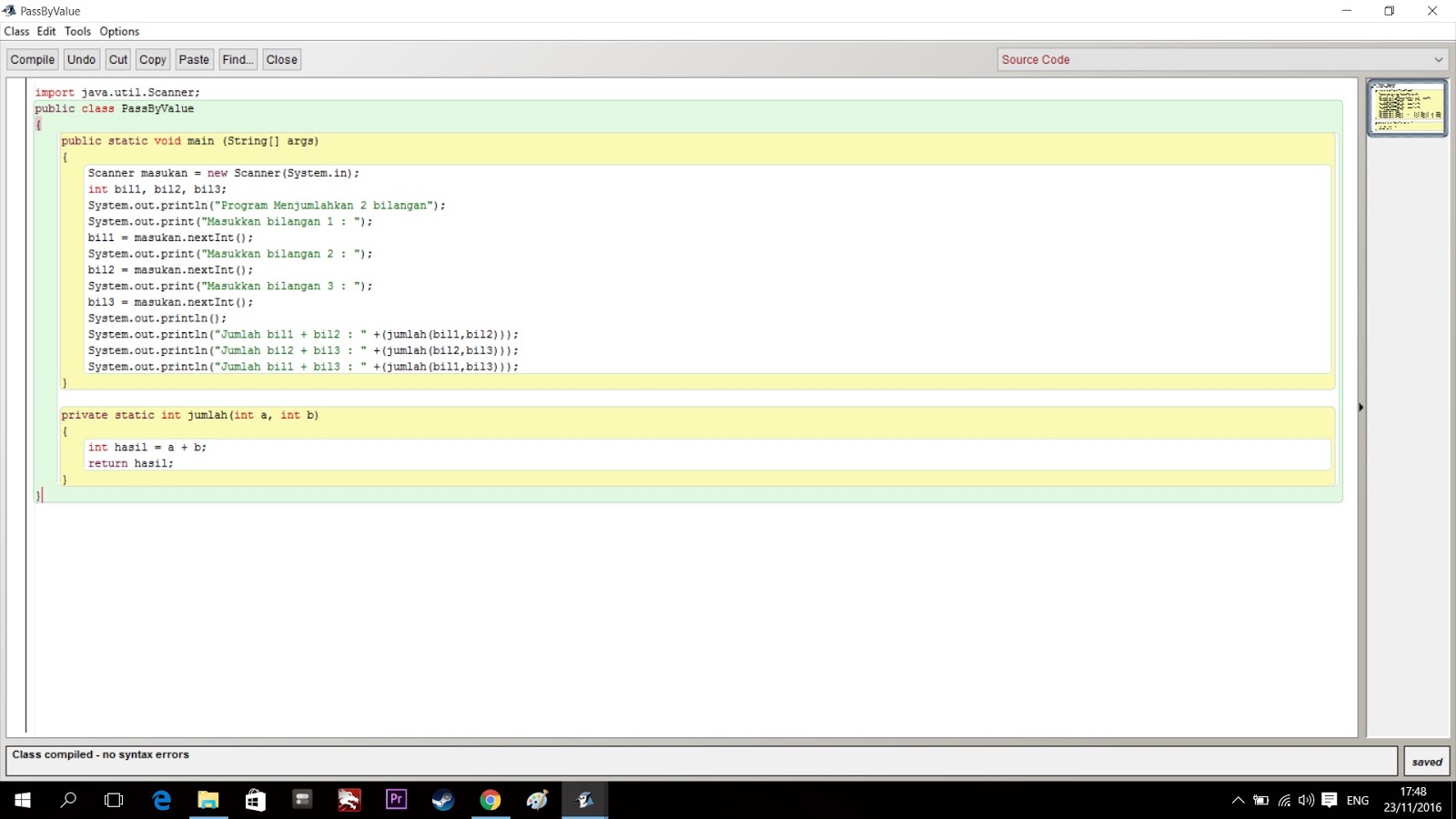1456x819 pixels.
Task: Click the 'Jumlah bil1 + bil2' println line
Action: (x=303, y=335)
